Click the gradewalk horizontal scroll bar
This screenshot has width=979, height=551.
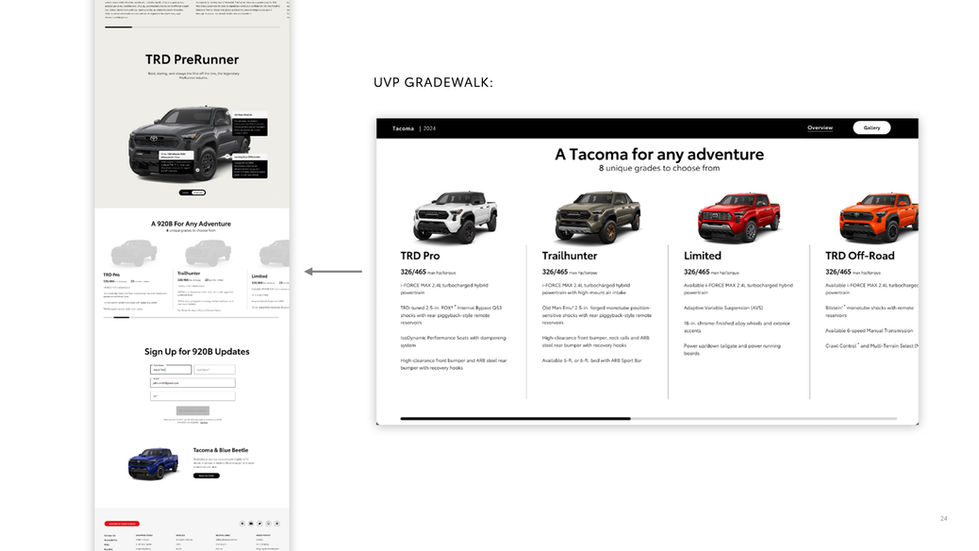click(648, 419)
